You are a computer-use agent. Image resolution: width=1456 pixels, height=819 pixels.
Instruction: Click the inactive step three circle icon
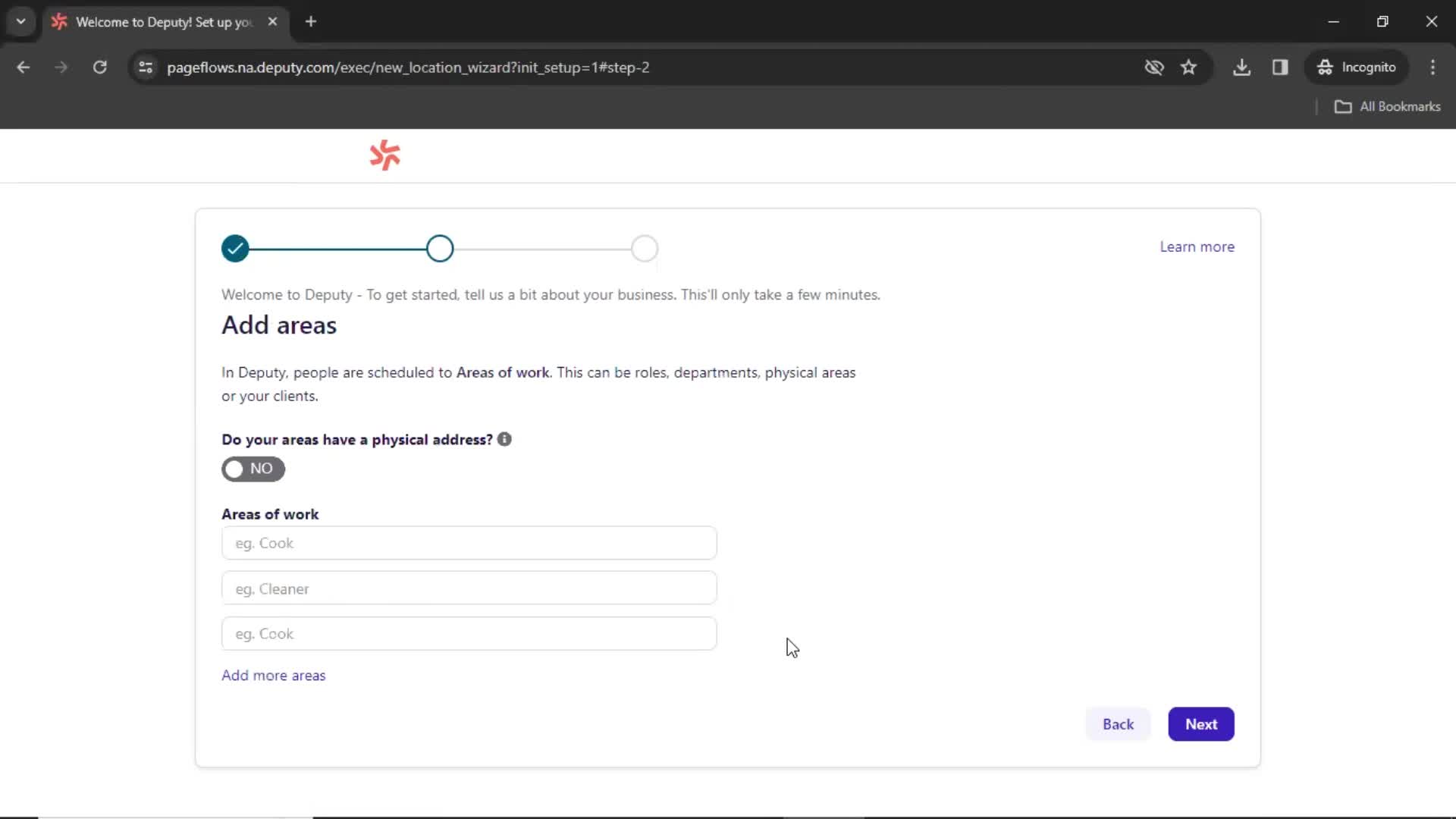click(647, 248)
